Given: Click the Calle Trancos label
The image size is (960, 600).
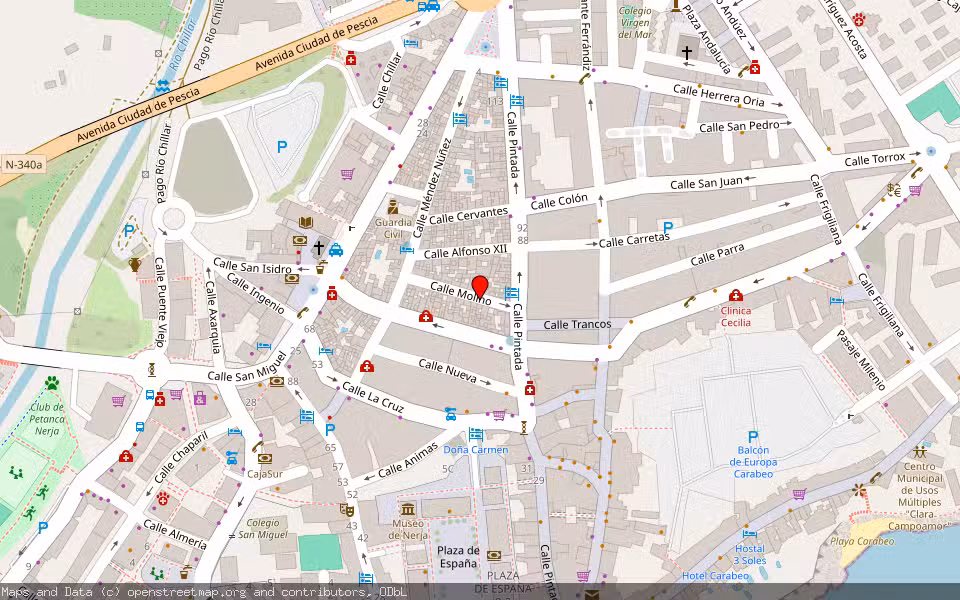Looking at the screenshot, I should pos(577,324).
